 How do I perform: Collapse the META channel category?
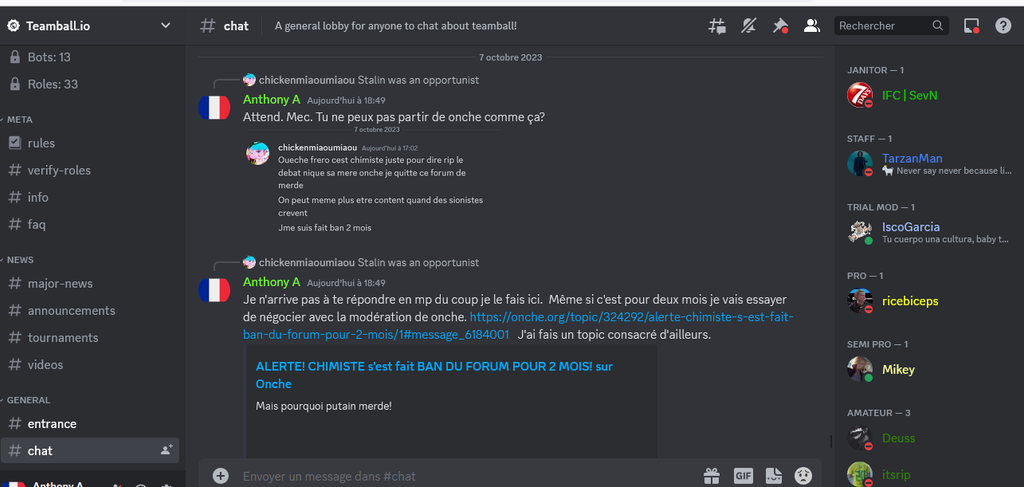tap(18, 119)
